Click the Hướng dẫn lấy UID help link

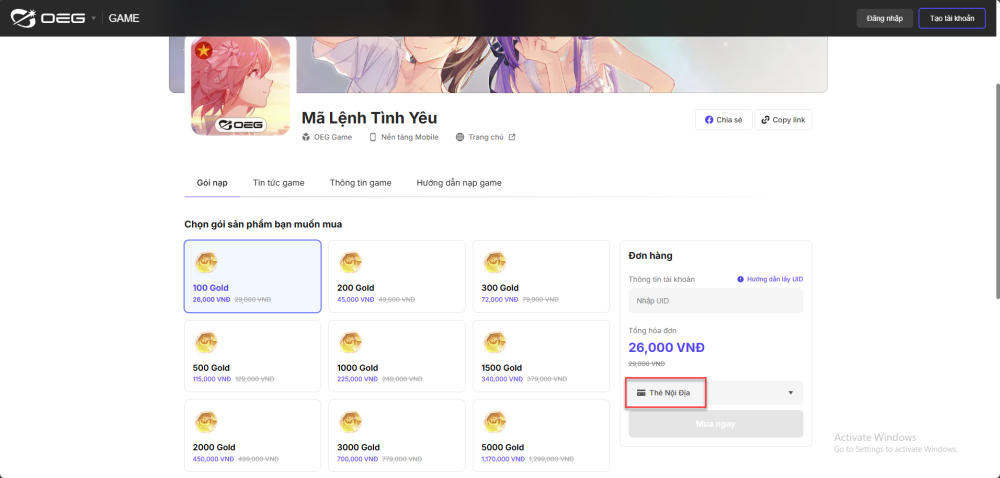(x=769, y=279)
